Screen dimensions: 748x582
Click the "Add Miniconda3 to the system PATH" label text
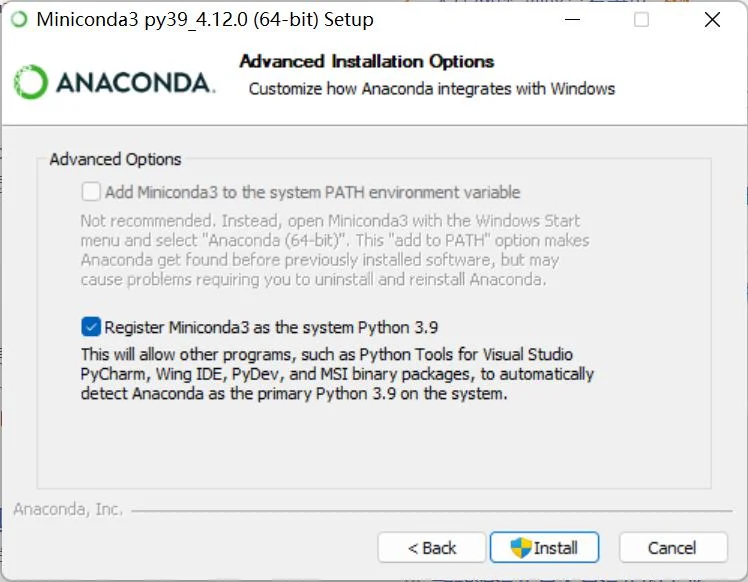(312, 192)
